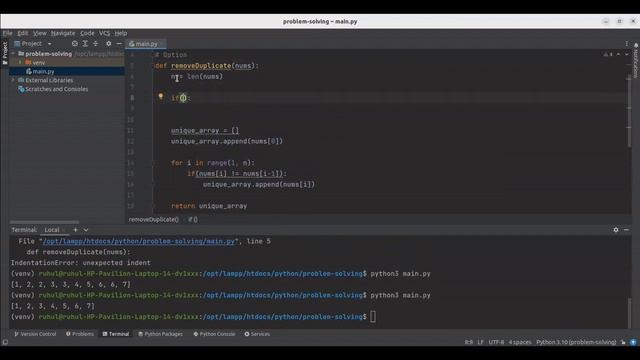The height and width of the screenshot is (360, 640).
Task: Expand the venv folder node
Action: (x=20, y=62)
